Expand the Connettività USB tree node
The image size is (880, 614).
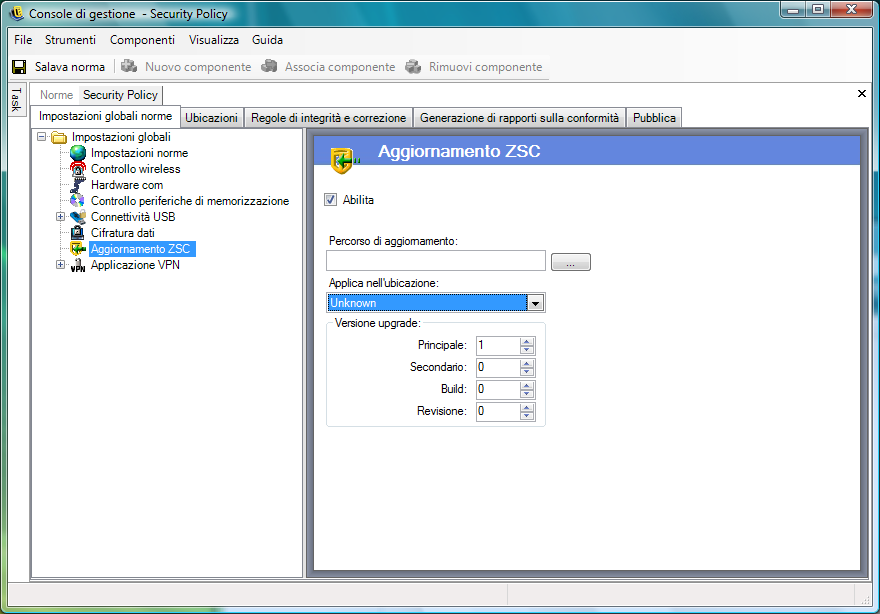60,217
